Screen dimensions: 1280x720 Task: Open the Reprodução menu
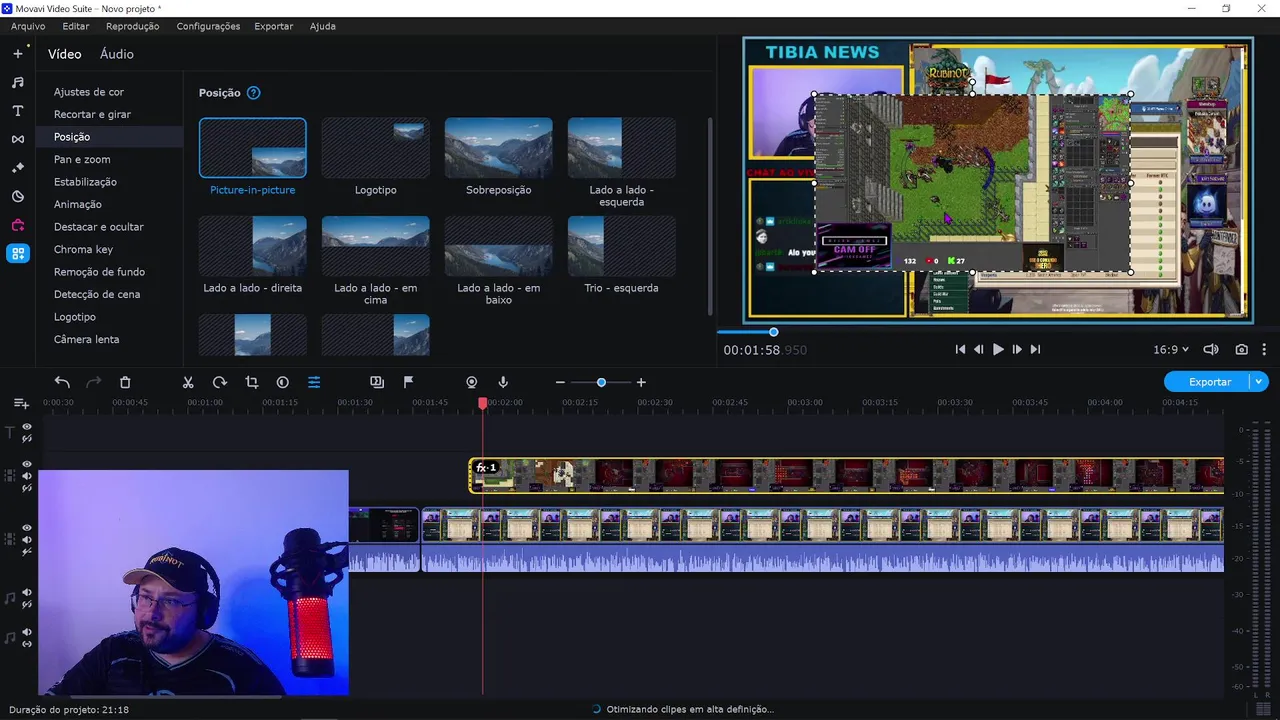[132, 26]
